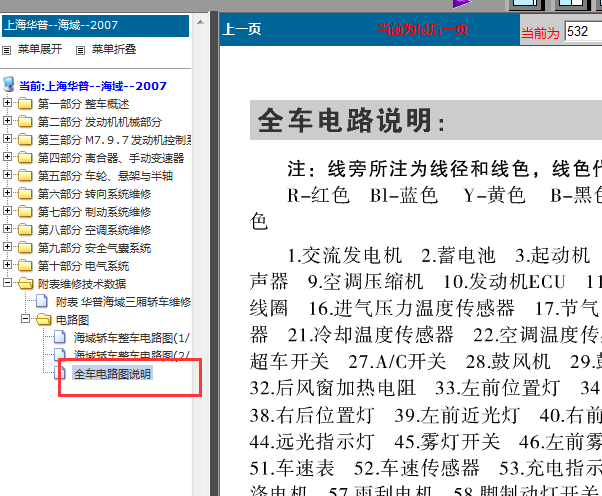Click the second window layout icon at top
The height and width of the screenshot is (496, 602).
(x=572, y=4)
